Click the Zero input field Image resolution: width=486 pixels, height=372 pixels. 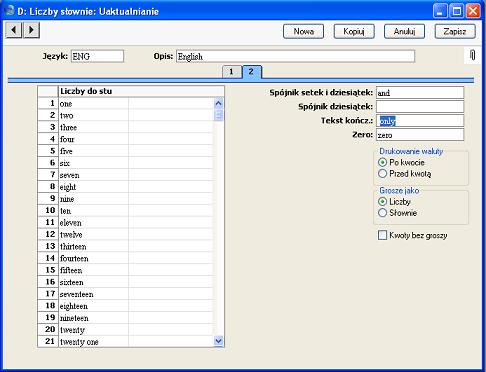pyautogui.click(x=420, y=135)
